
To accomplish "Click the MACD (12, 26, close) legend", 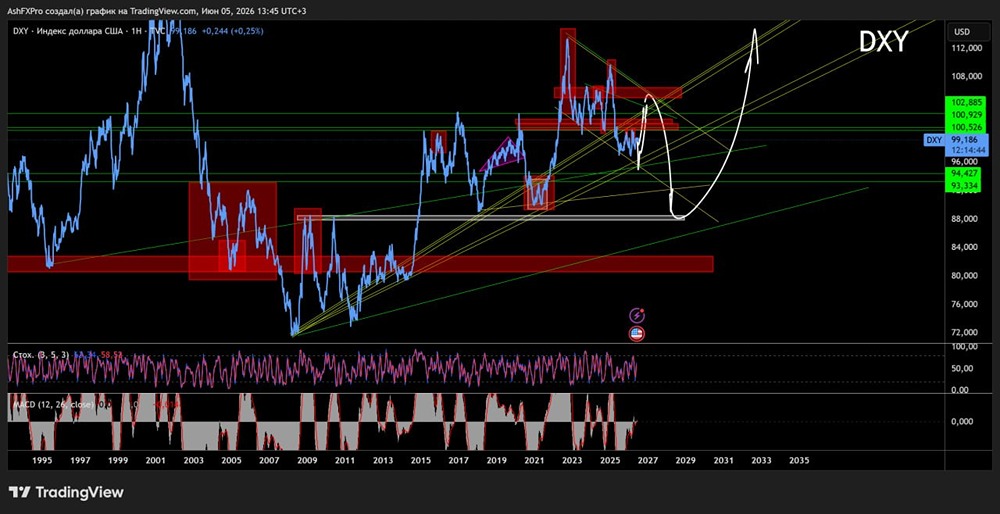I will (52, 404).
